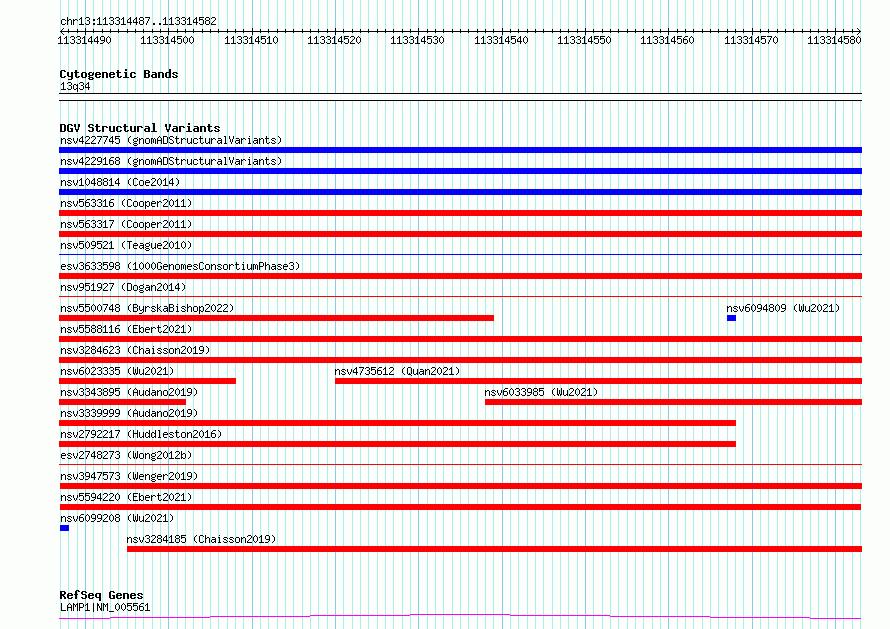Select nsv5500748 (ByrskaBishop2022) label

[x=147, y=308]
